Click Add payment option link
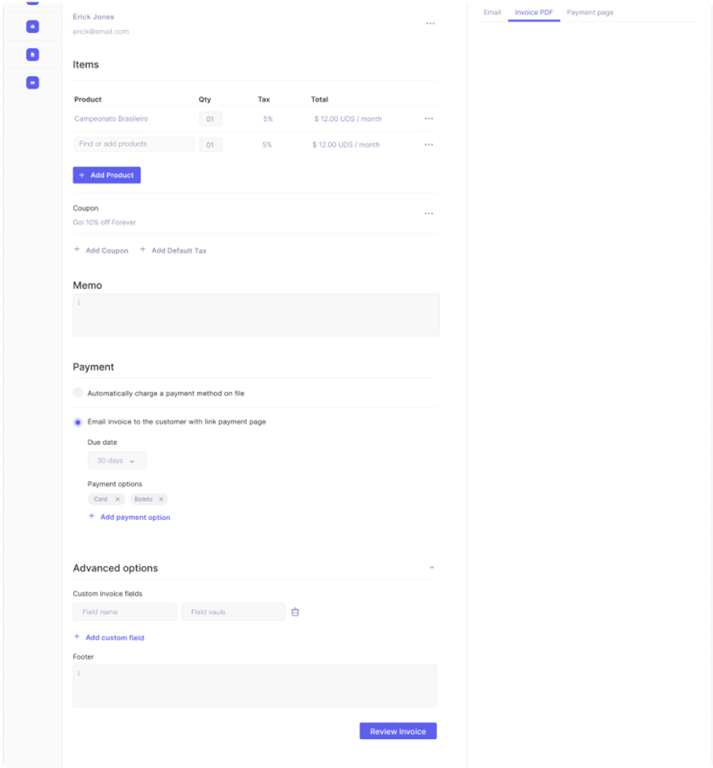Viewport: 713px width, 768px height. pos(129,517)
